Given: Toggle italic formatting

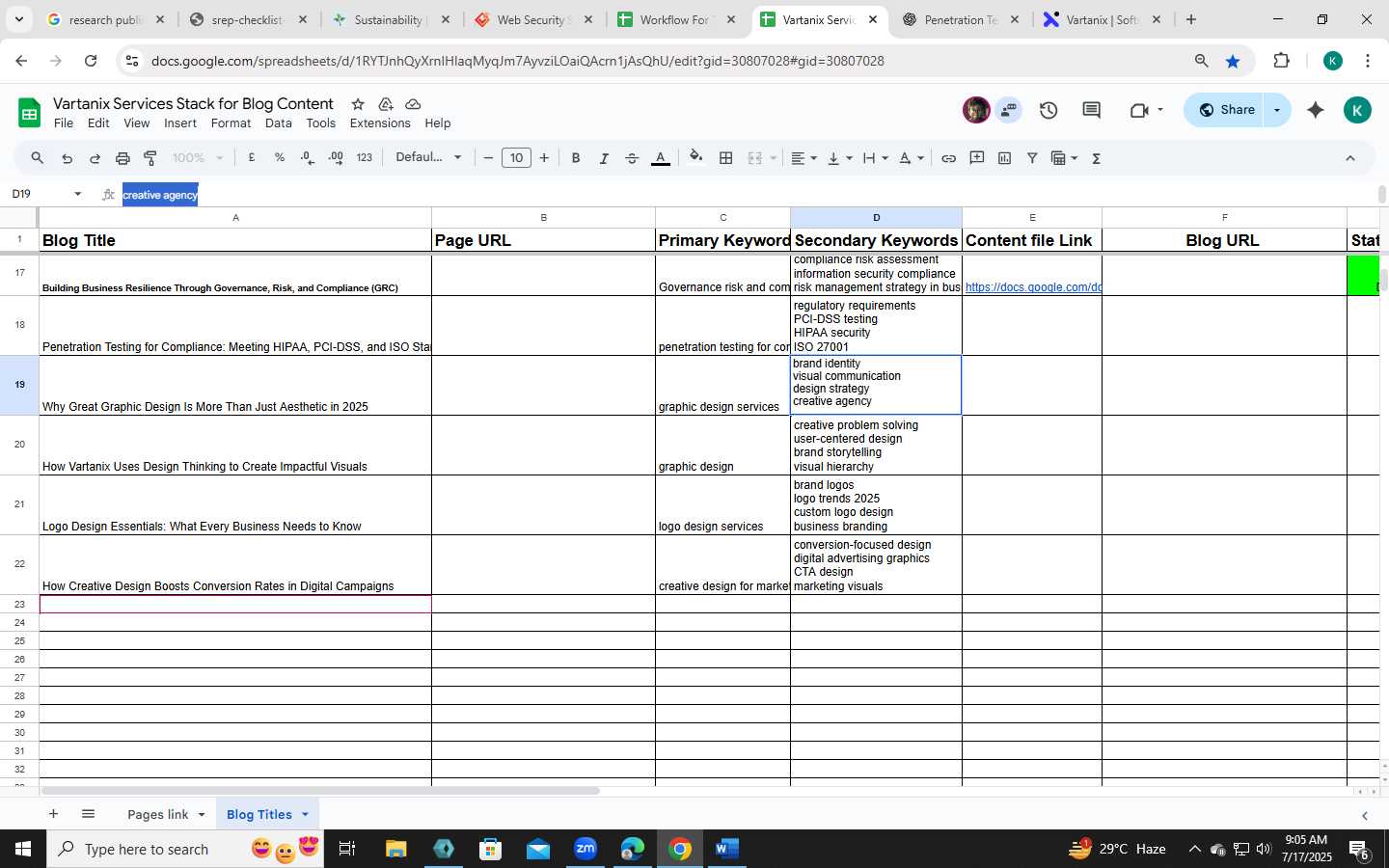Looking at the screenshot, I should pos(604,158).
